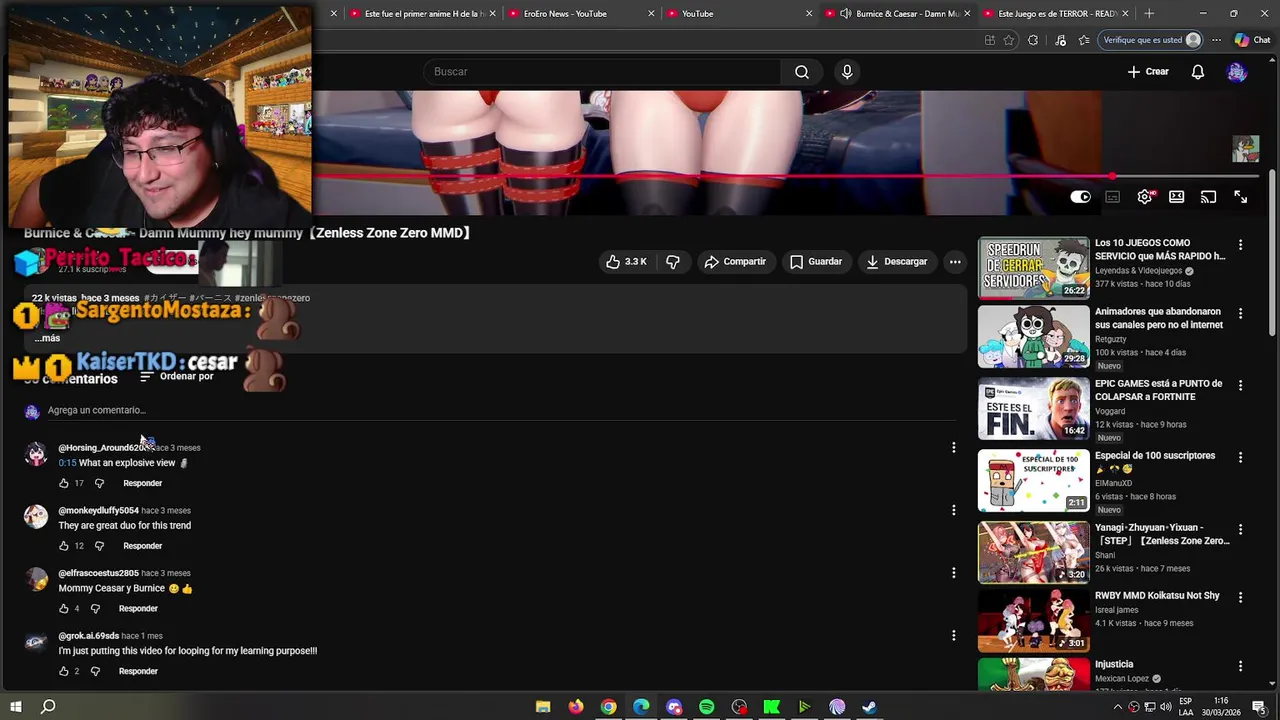
Task: Click the Compartir share button
Action: tap(735, 262)
